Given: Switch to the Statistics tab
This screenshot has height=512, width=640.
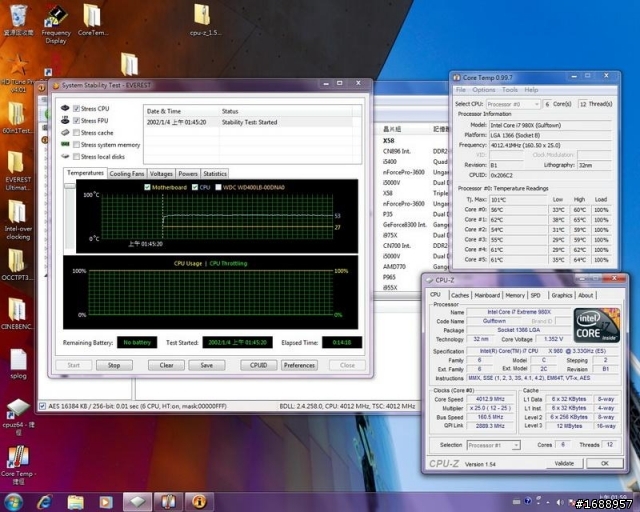Looking at the screenshot, I should coord(215,174).
